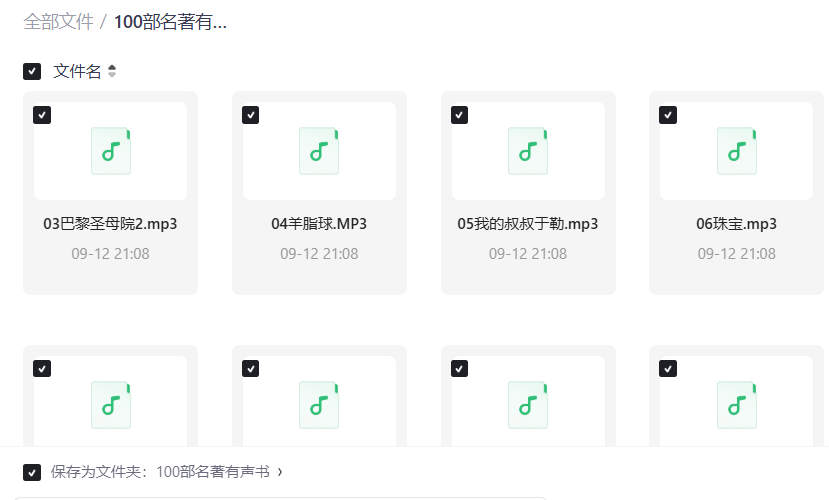Uncheck the 03巴黎圣母院2.mp3 file checkbox
This screenshot has height=500, width=829.
(42, 115)
